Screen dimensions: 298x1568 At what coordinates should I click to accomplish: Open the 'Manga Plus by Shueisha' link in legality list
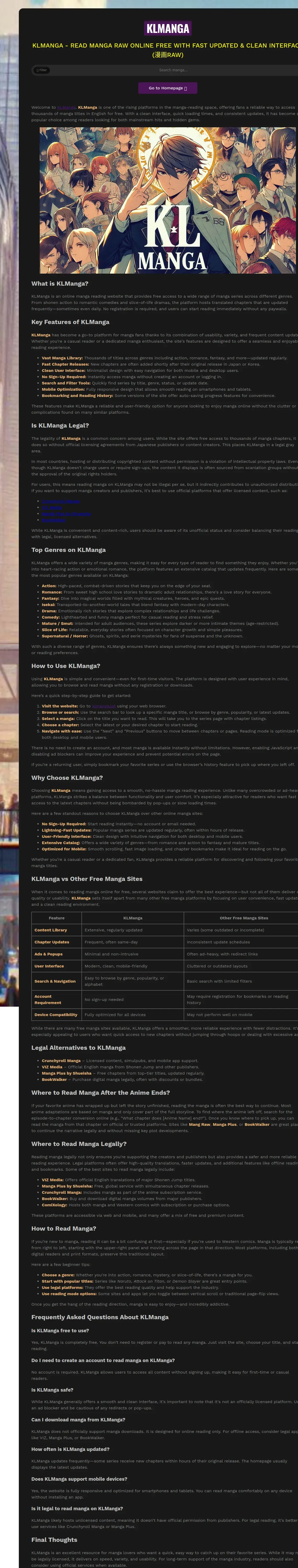[66, 514]
